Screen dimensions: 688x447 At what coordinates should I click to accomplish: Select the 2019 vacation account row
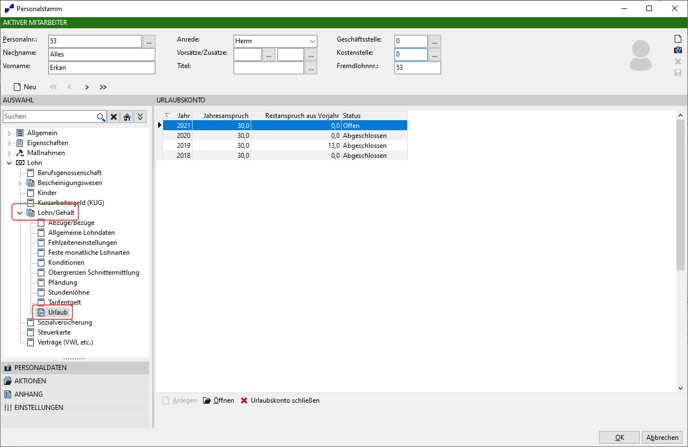coord(285,146)
